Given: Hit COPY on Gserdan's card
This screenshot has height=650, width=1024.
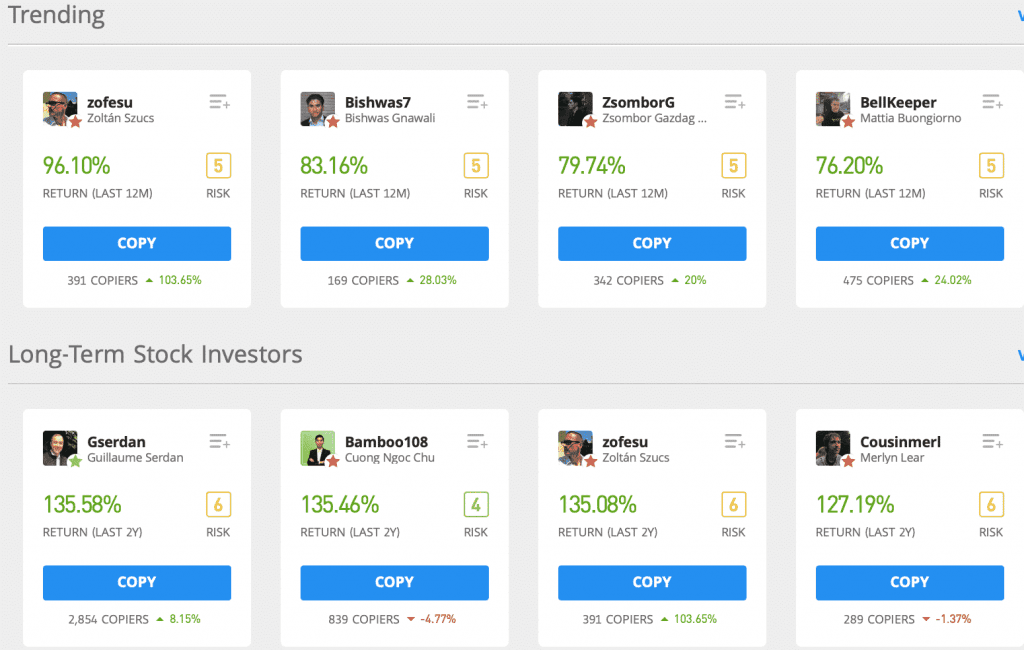Looking at the screenshot, I should [137, 582].
